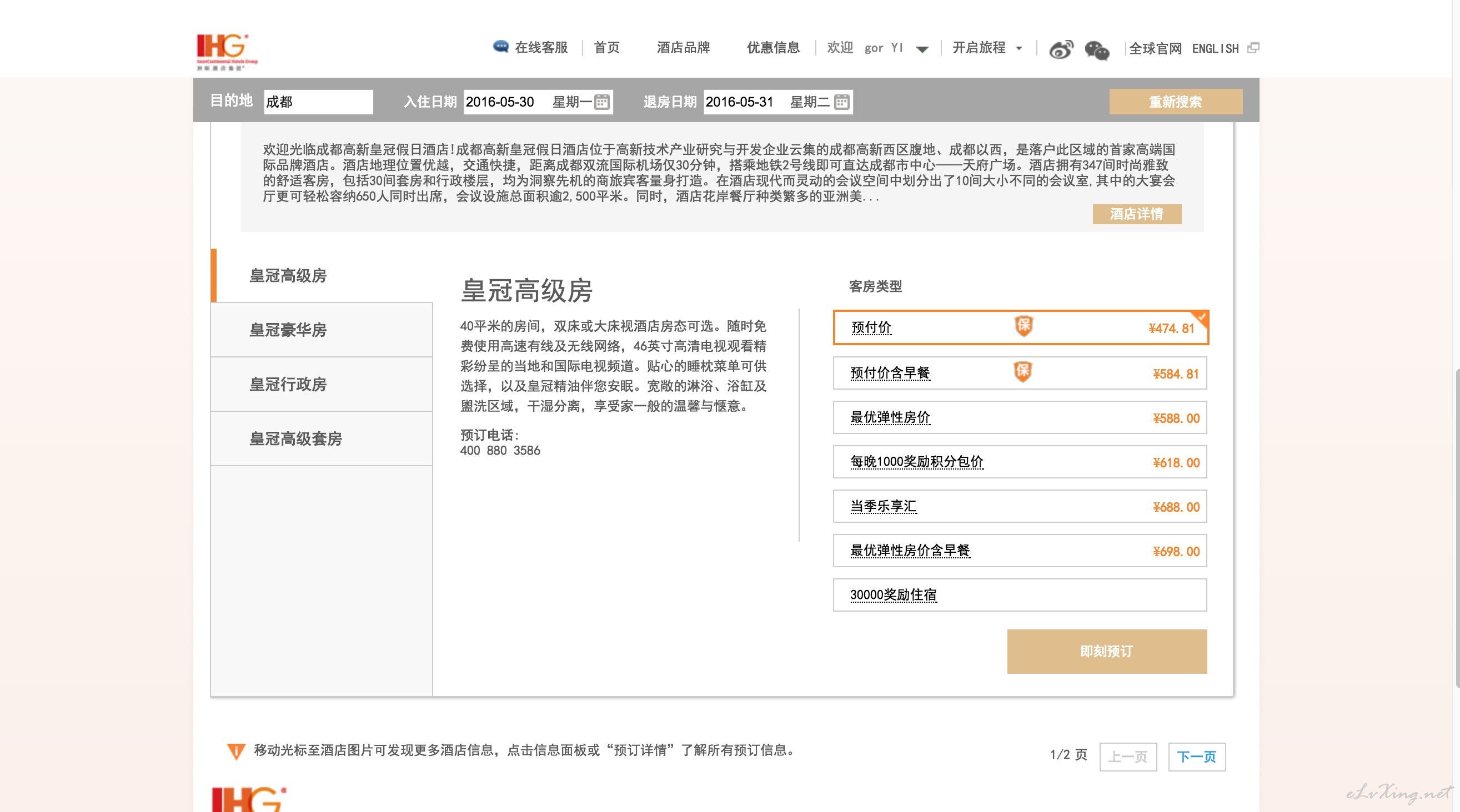Viewport: 1460px width, 812px height.
Task: Click the destination input showing 成都
Action: click(318, 102)
